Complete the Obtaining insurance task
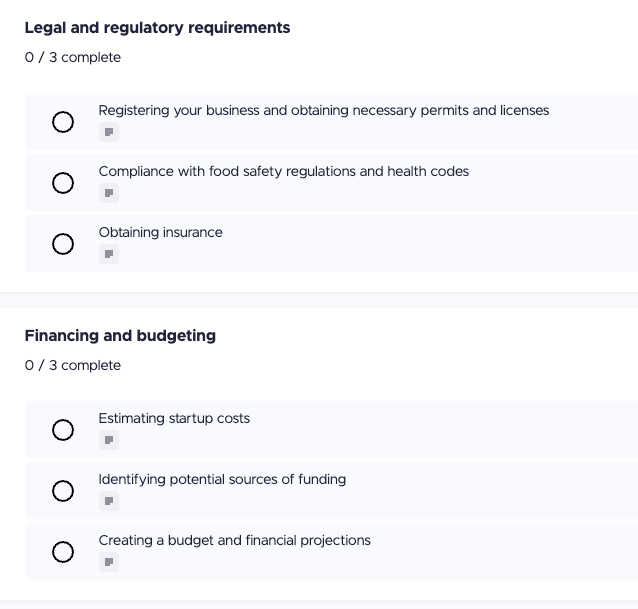 click(63, 244)
